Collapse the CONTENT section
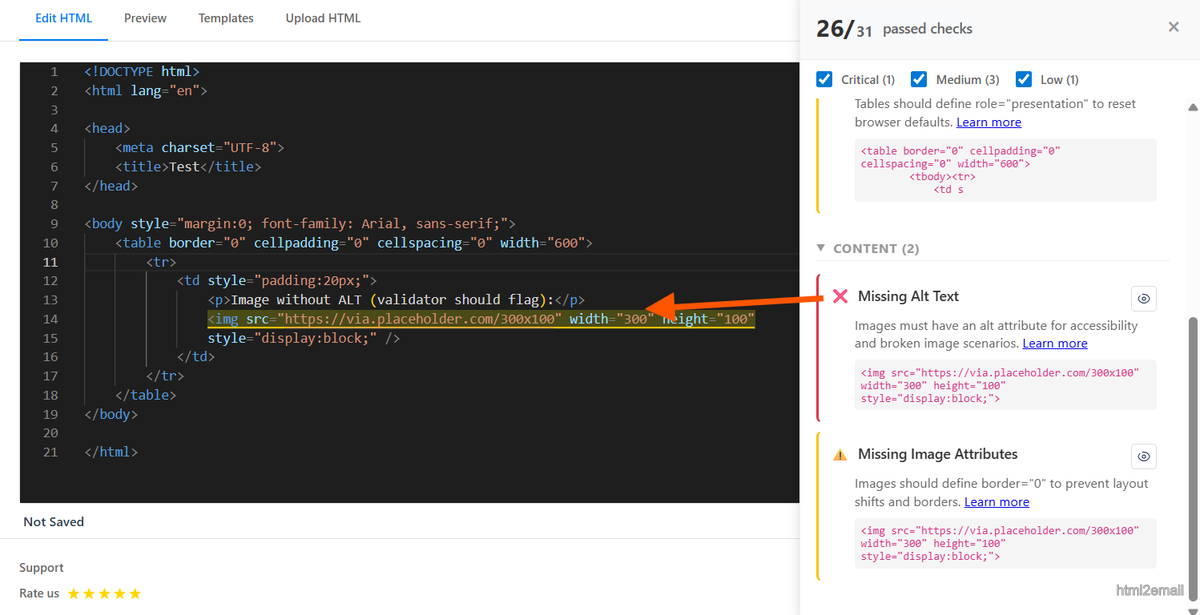This screenshot has height=615, width=1200. (821, 248)
